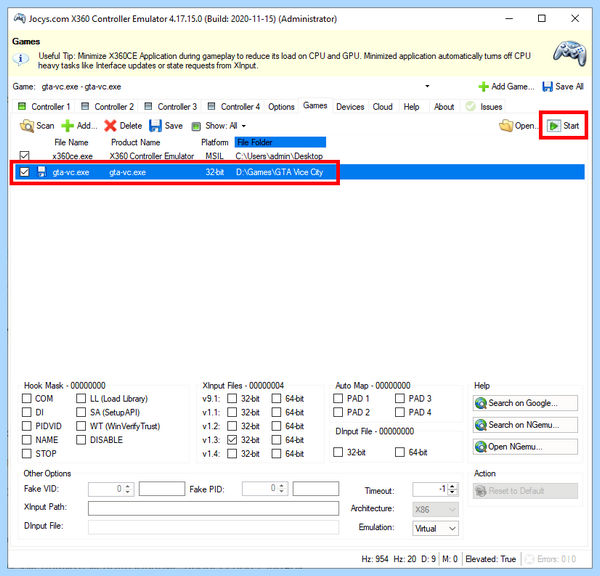Click Search on NGemu button

pyautogui.click(x=525, y=425)
